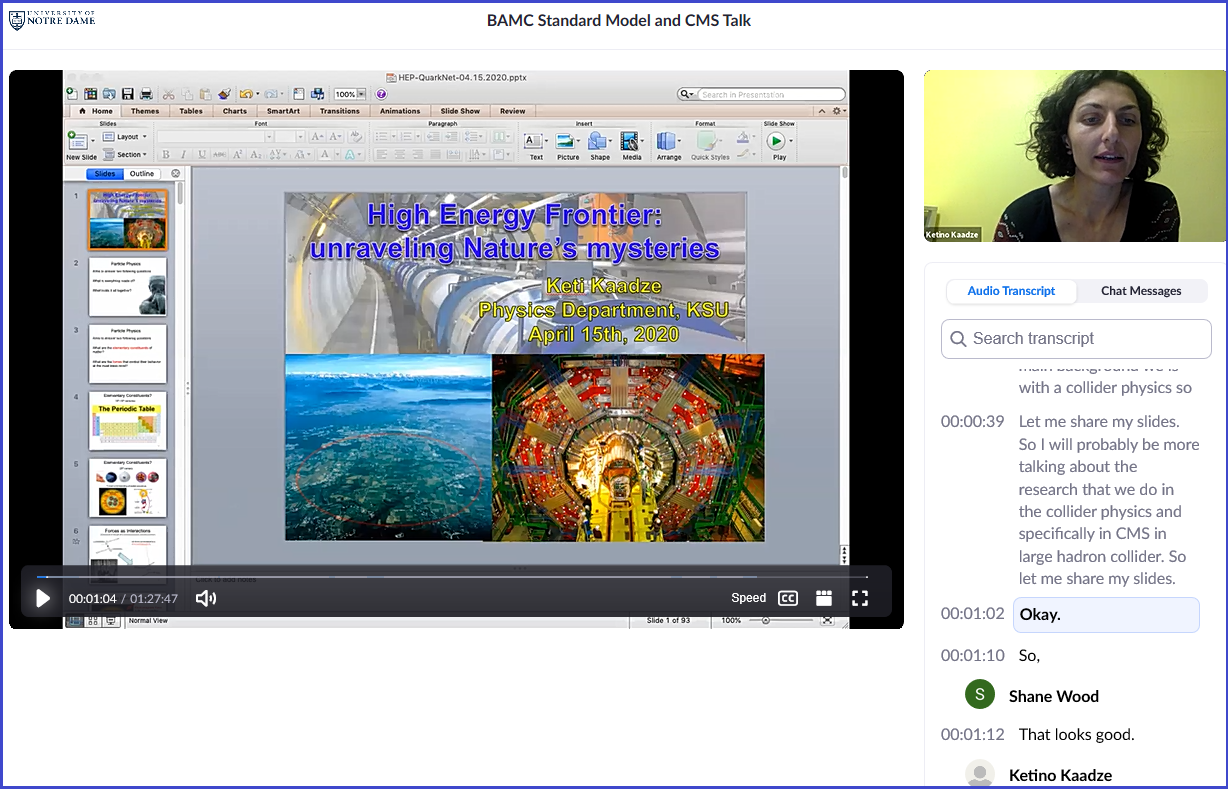
Task: Focus the Search transcript field
Action: point(1076,339)
